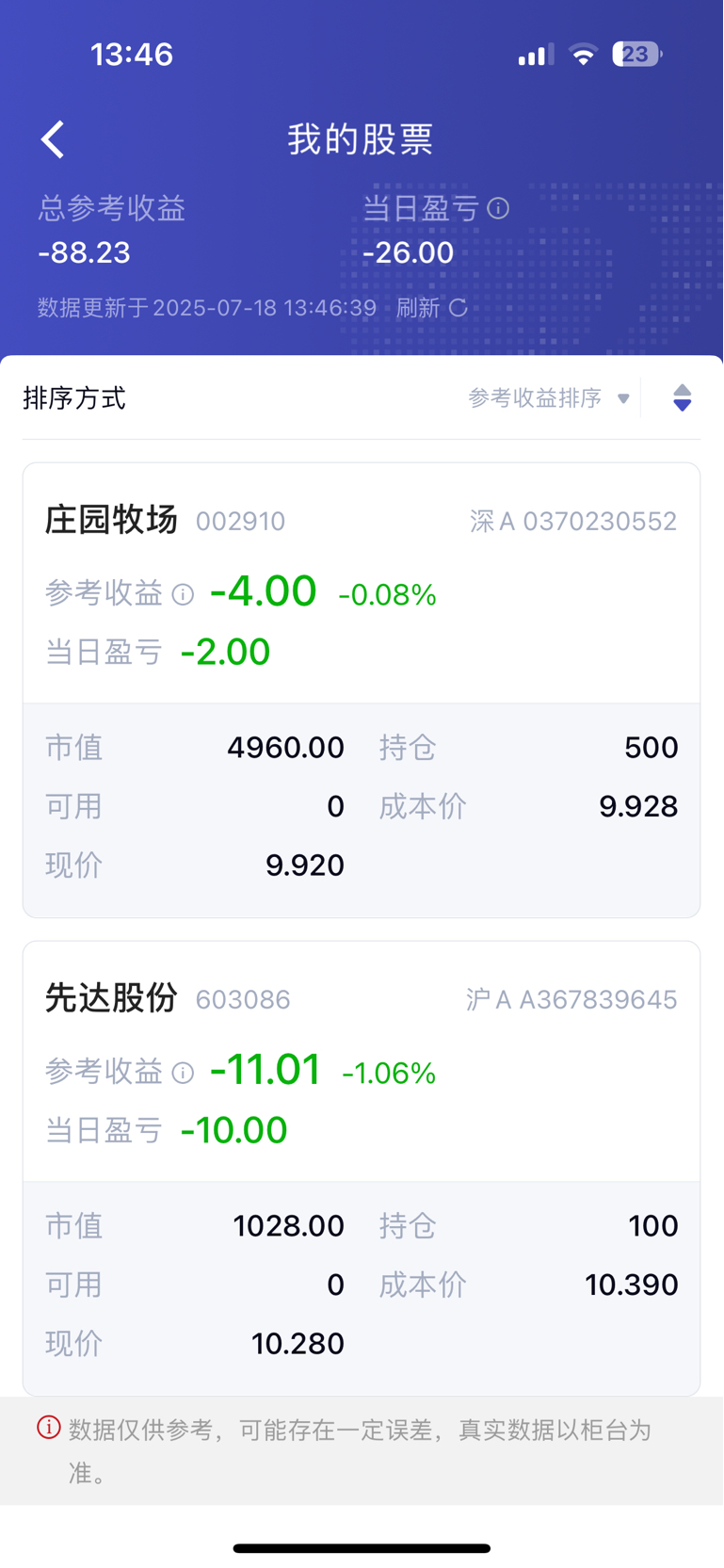Image resolution: width=724 pixels, height=1568 pixels.
Task: Tap the 刷新 refresh text
Action: pos(418,308)
